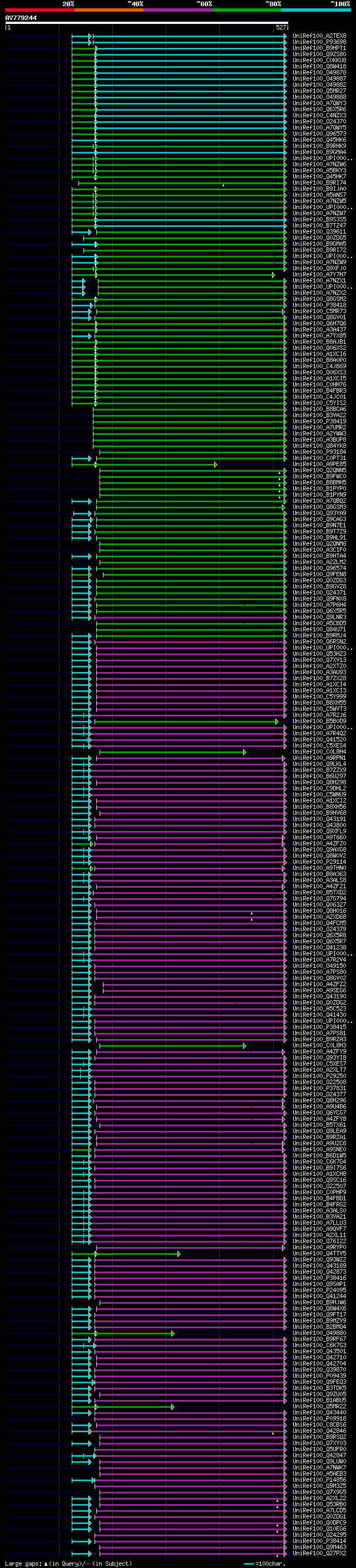
Task: Click the query end position label 527
Action: 280,27
